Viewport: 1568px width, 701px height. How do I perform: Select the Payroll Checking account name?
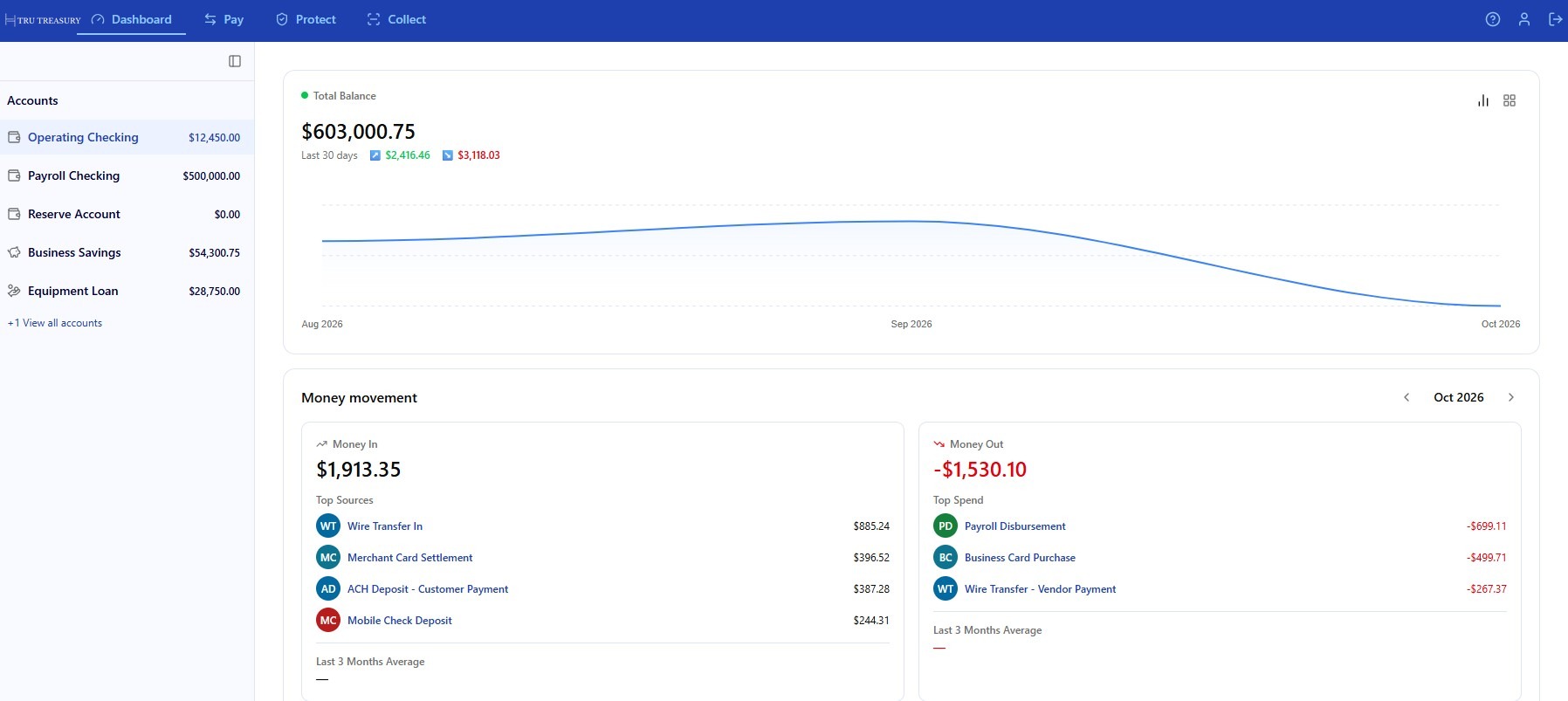[73, 175]
